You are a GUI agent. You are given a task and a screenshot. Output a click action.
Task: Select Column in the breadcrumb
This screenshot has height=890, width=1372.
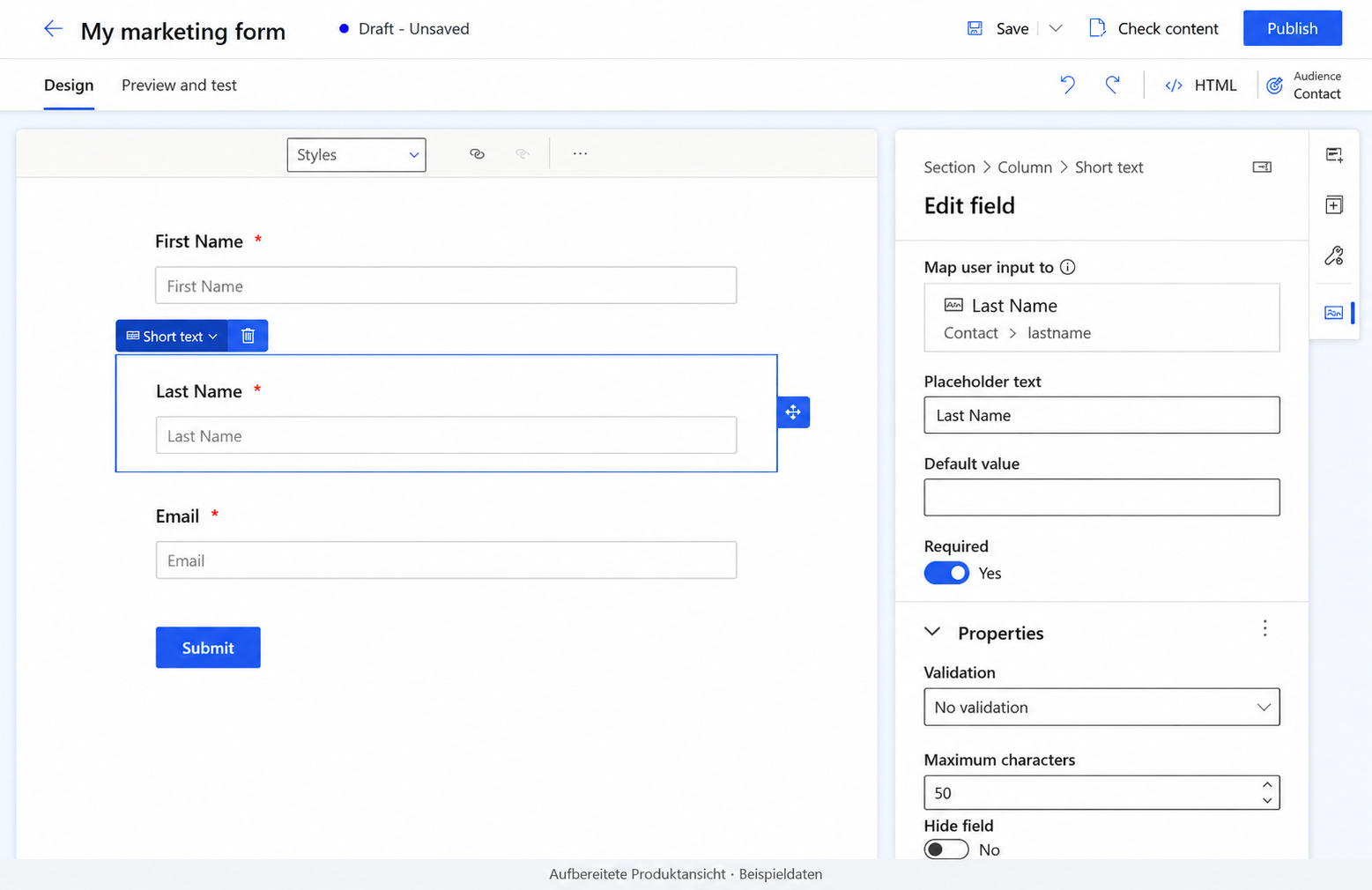(x=1025, y=167)
